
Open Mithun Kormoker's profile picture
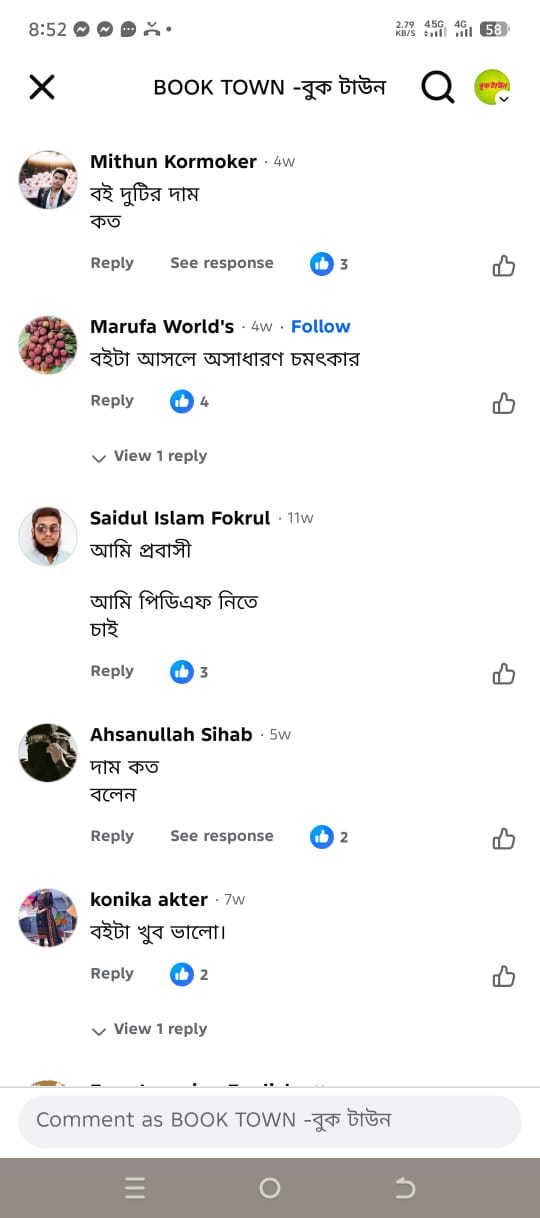48,180
